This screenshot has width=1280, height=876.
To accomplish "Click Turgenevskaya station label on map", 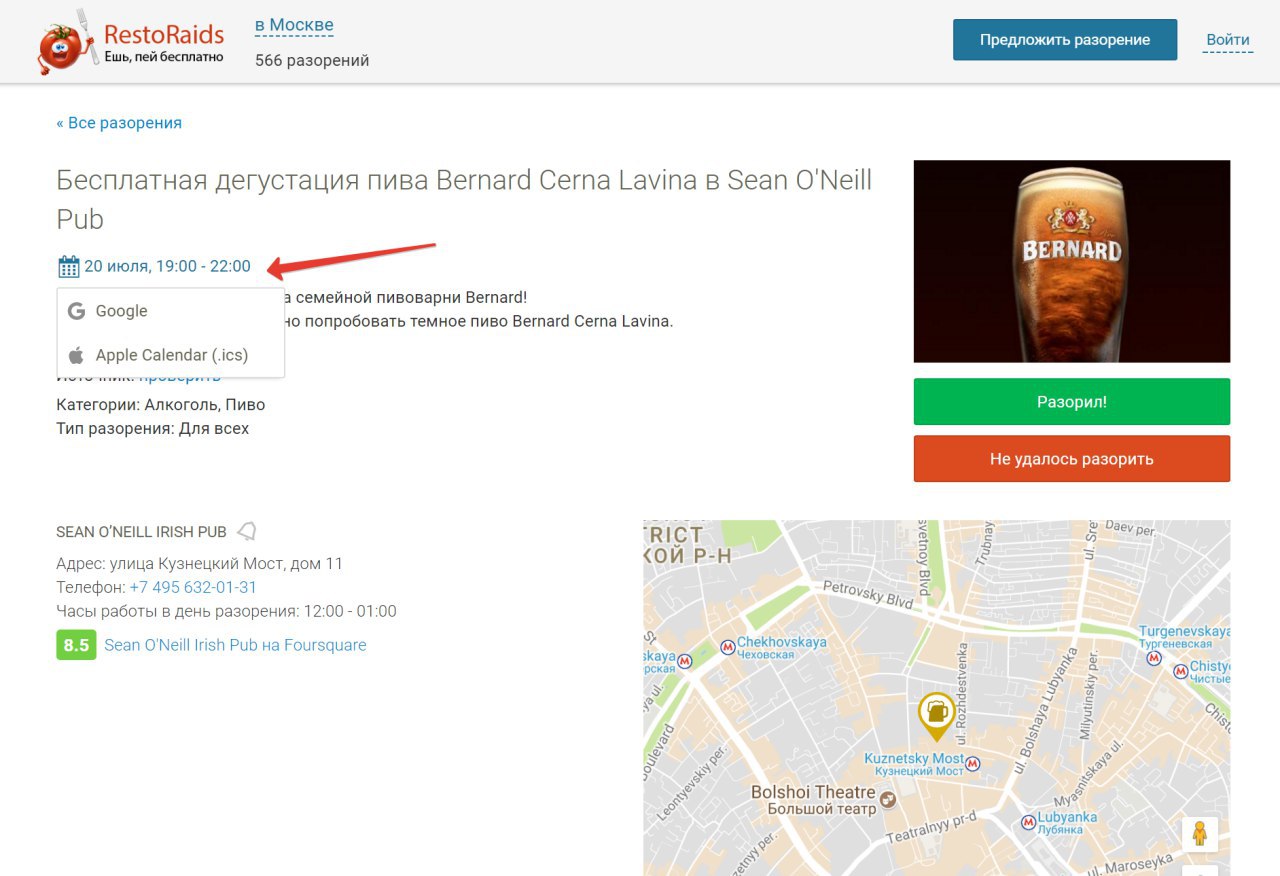I will coord(1184,638).
